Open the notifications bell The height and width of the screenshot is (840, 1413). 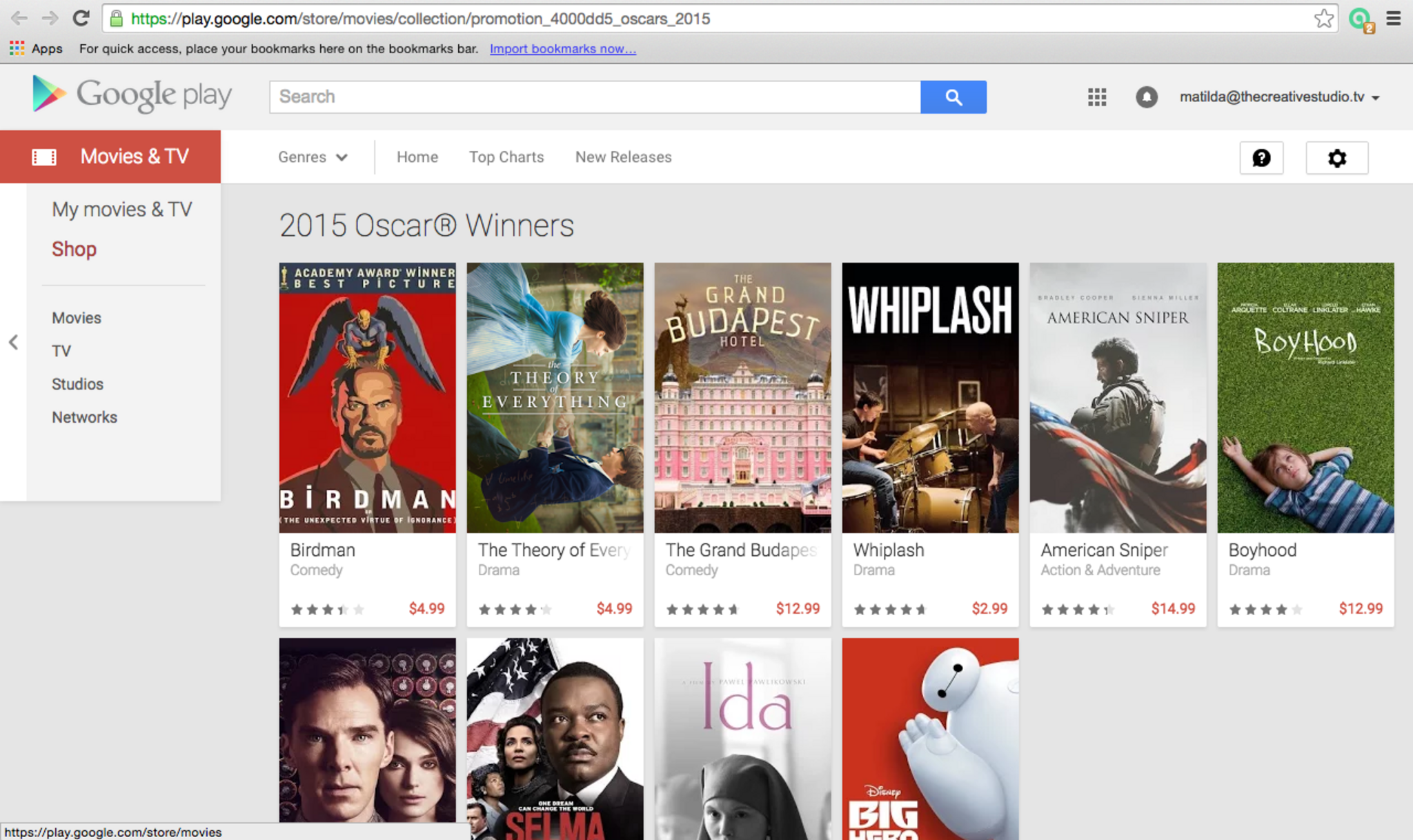click(1146, 97)
